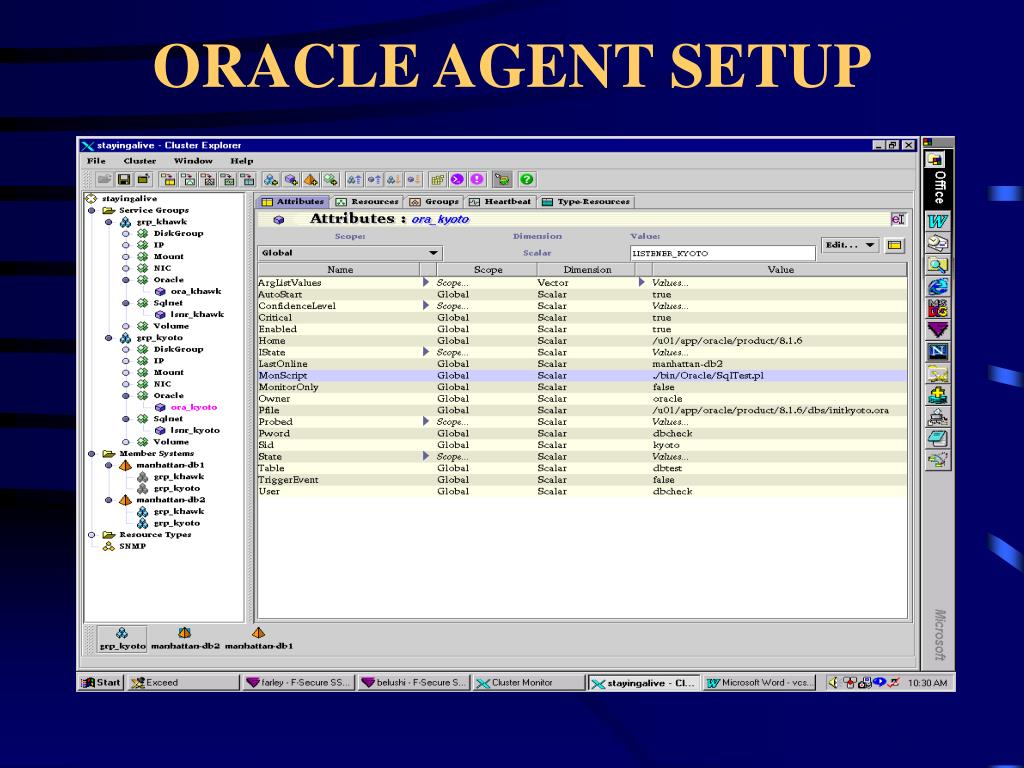The image size is (1024, 768).
Task: Expand the scope arrow in Probed row
Action: (x=426, y=422)
